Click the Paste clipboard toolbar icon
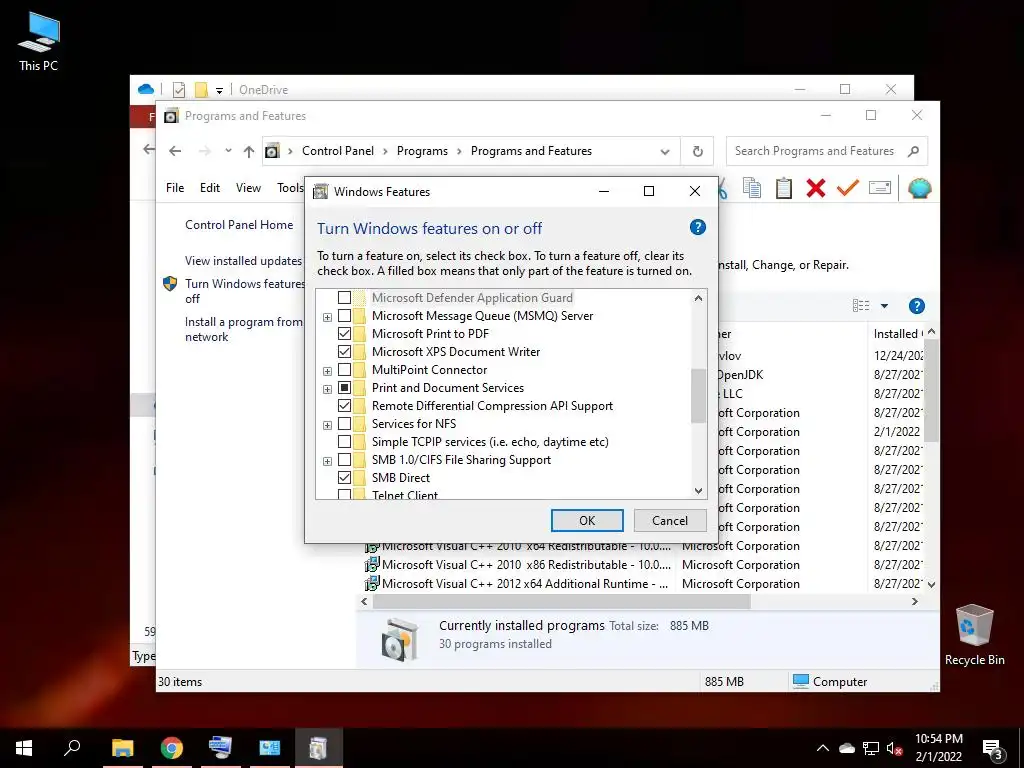 (x=784, y=188)
